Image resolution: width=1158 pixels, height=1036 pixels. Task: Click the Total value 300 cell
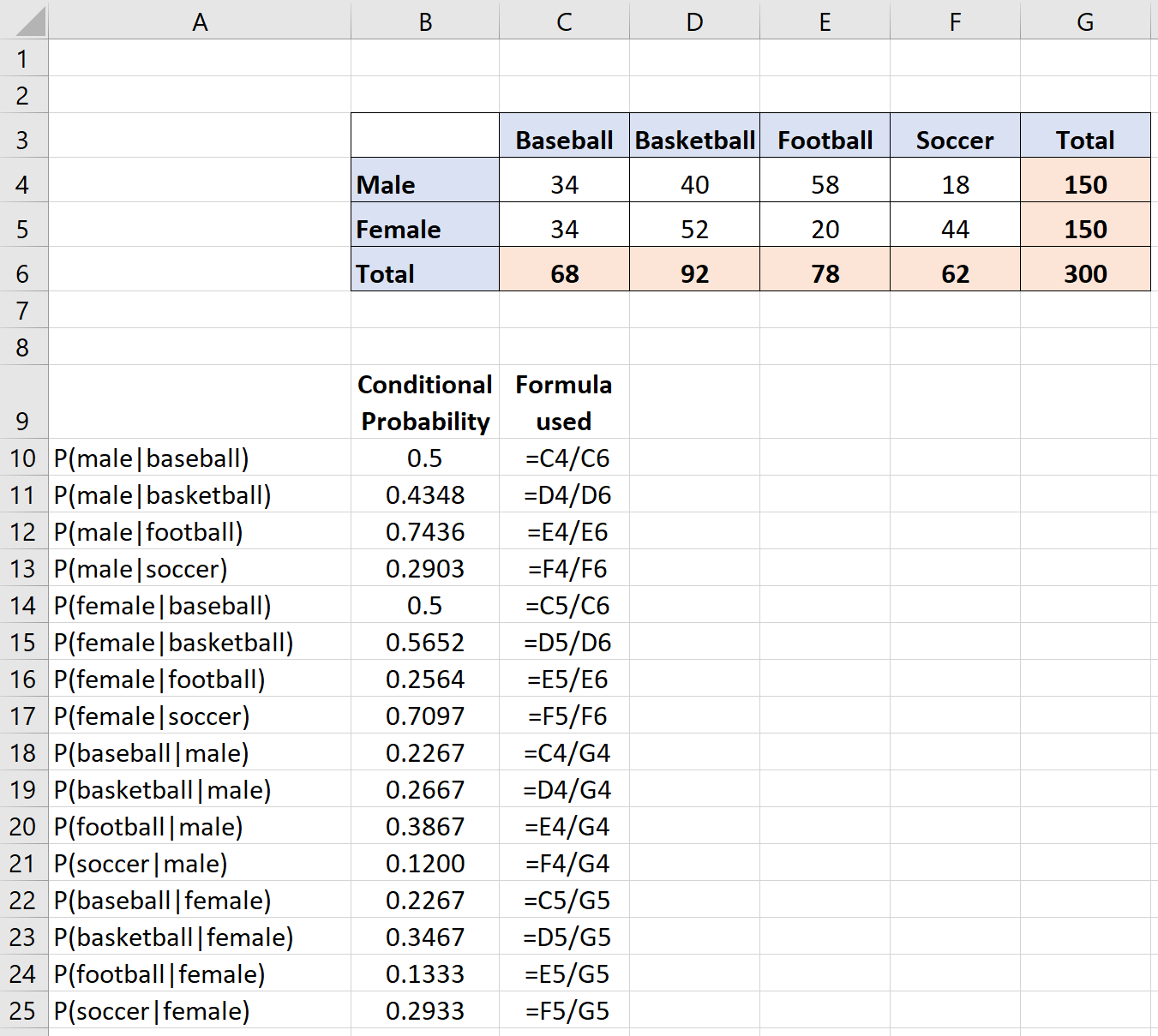1084,273
